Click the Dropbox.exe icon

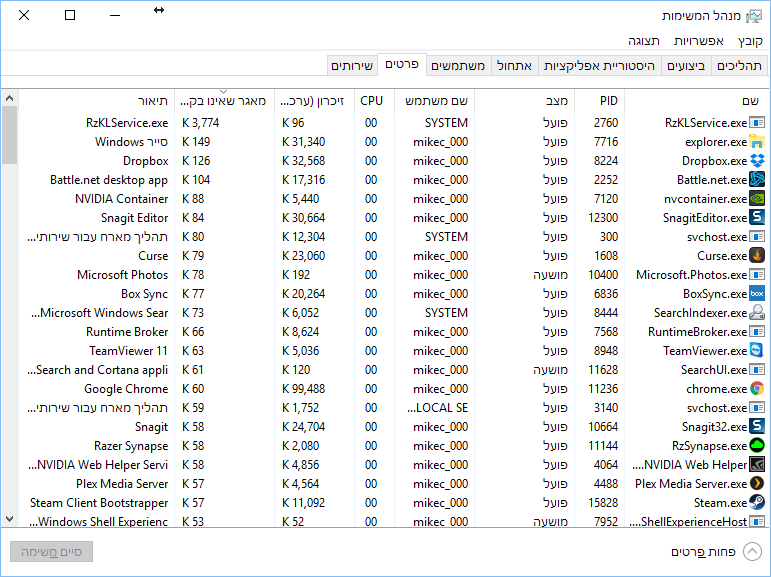[757, 160]
